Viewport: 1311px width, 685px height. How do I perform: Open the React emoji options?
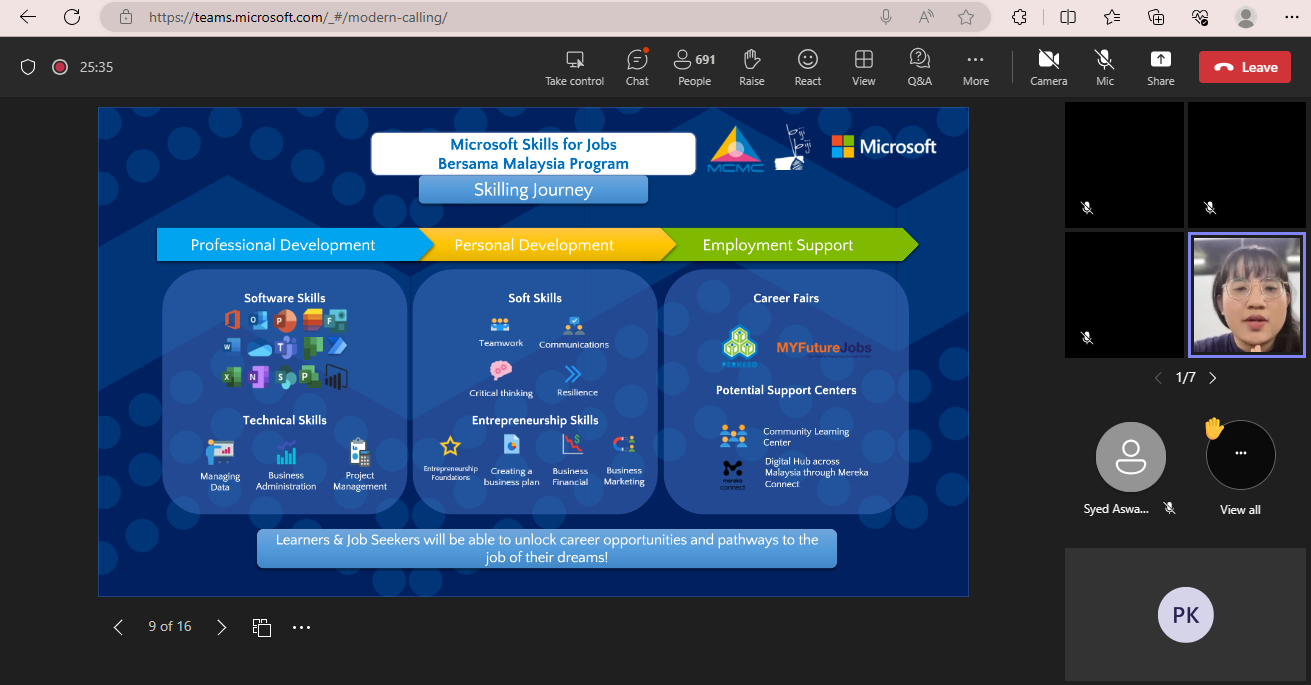click(x=808, y=67)
